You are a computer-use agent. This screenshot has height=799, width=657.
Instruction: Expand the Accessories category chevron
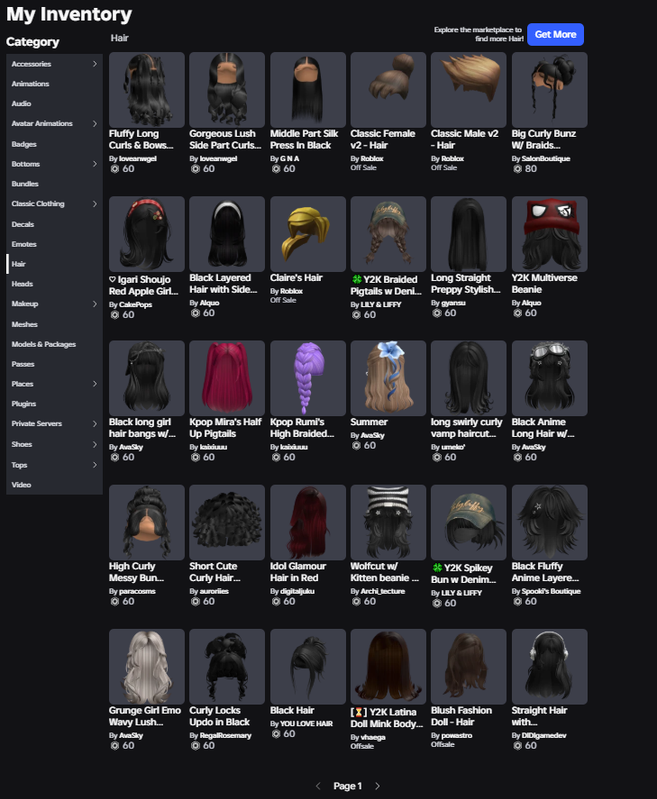(x=95, y=64)
